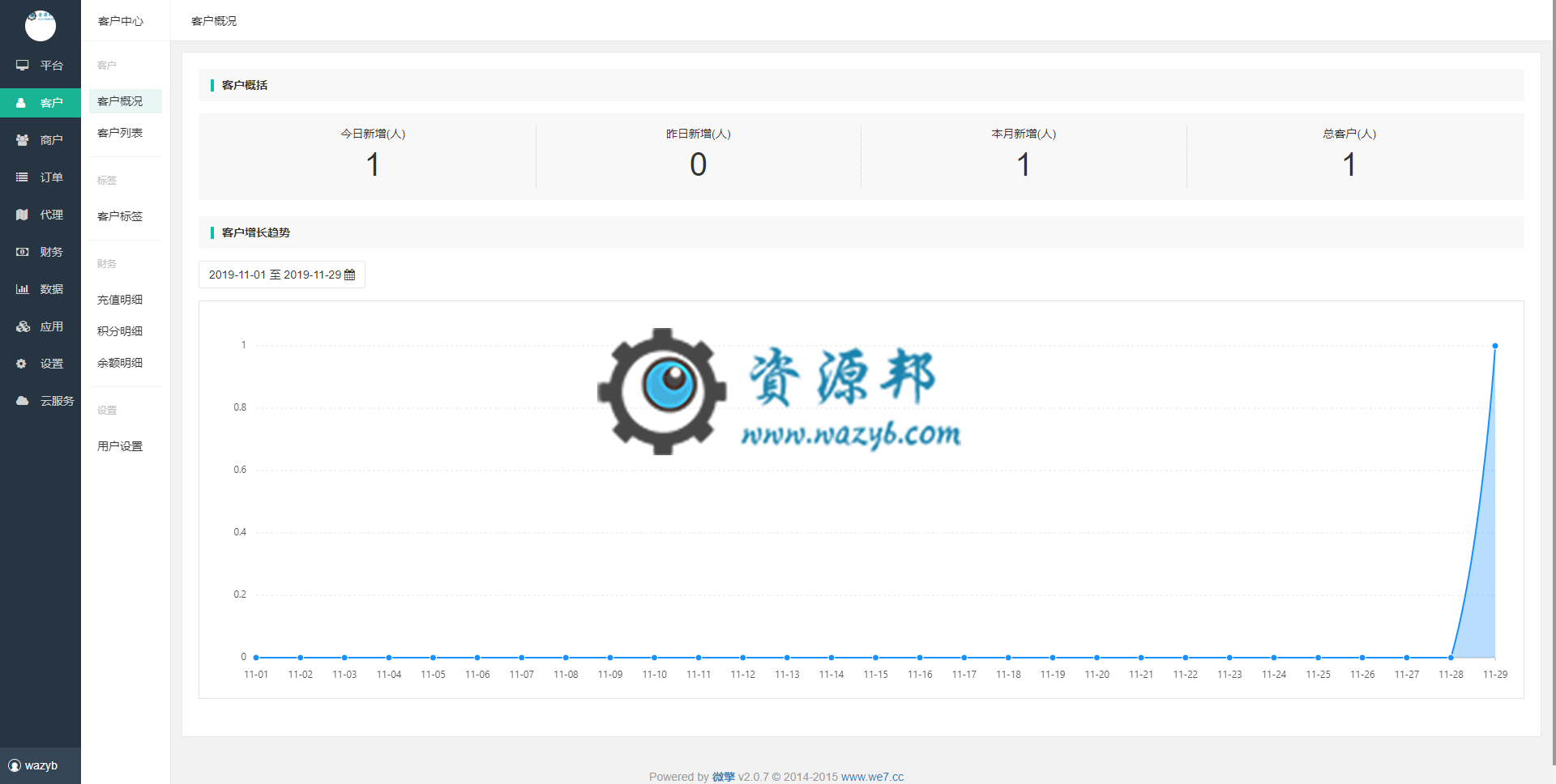Viewport: 1556px width, 784px height.
Task: Click the list icon beside 订单
Action: point(22,177)
